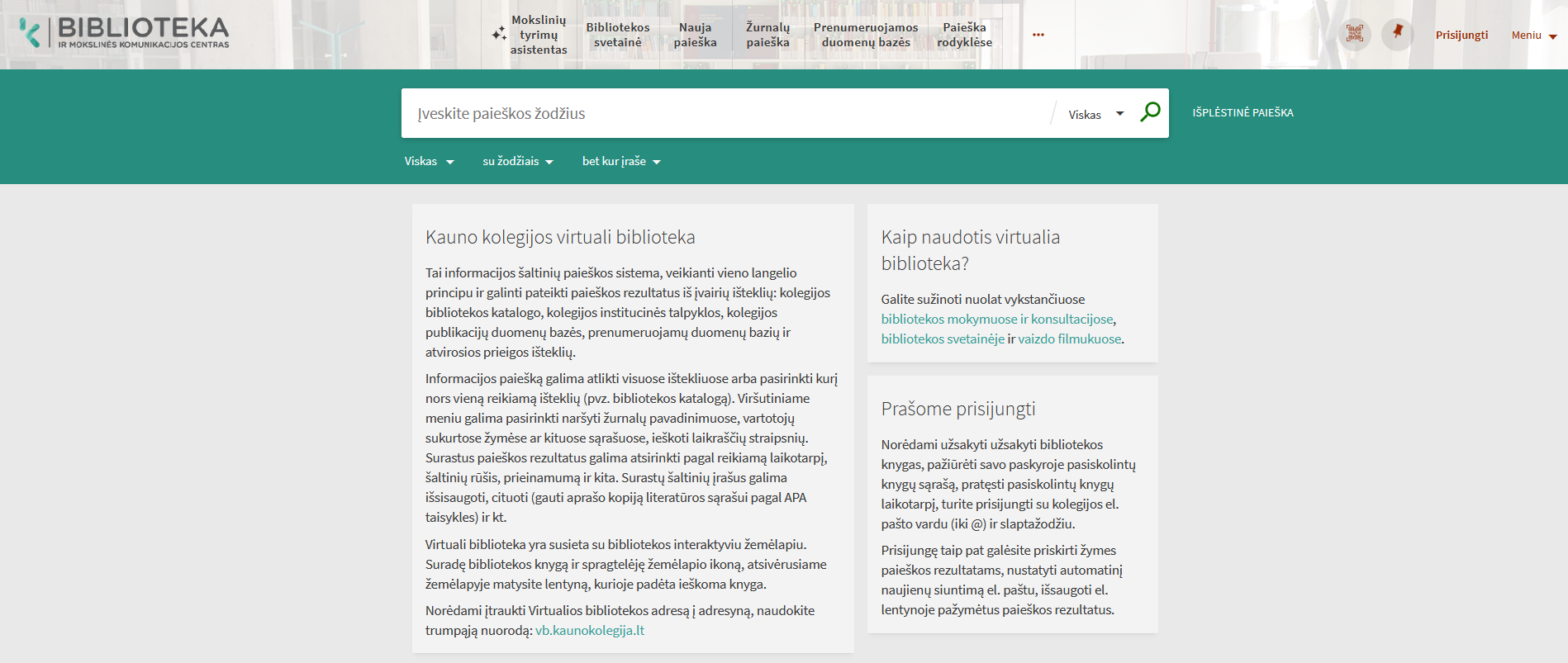
Task: Open the QR code scanner icon
Action: point(1354,35)
